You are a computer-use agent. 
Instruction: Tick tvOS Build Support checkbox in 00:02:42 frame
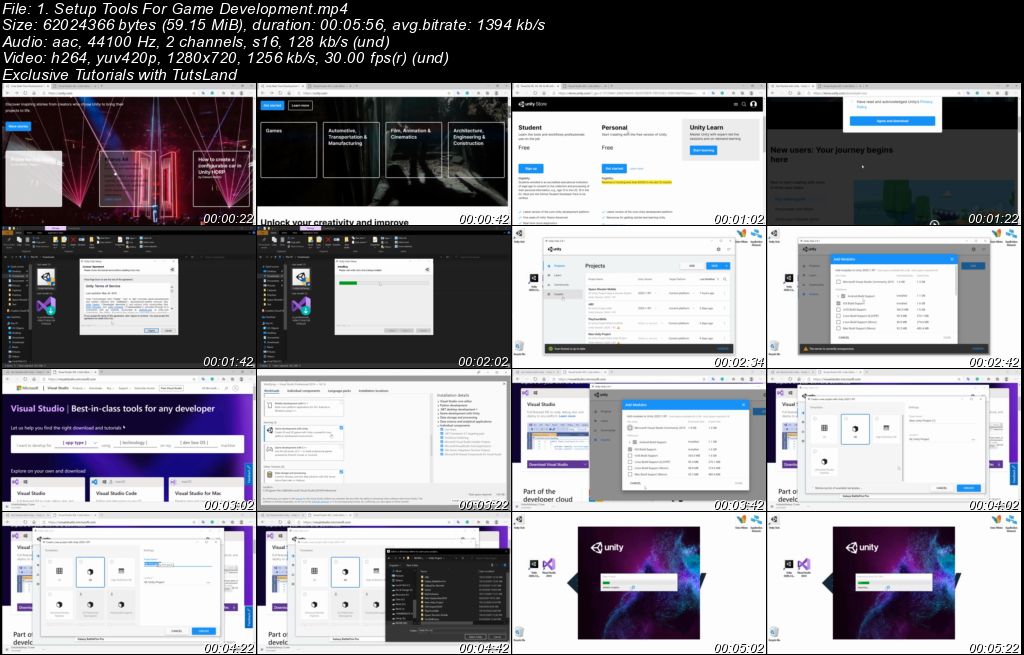(x=839, y=310)
